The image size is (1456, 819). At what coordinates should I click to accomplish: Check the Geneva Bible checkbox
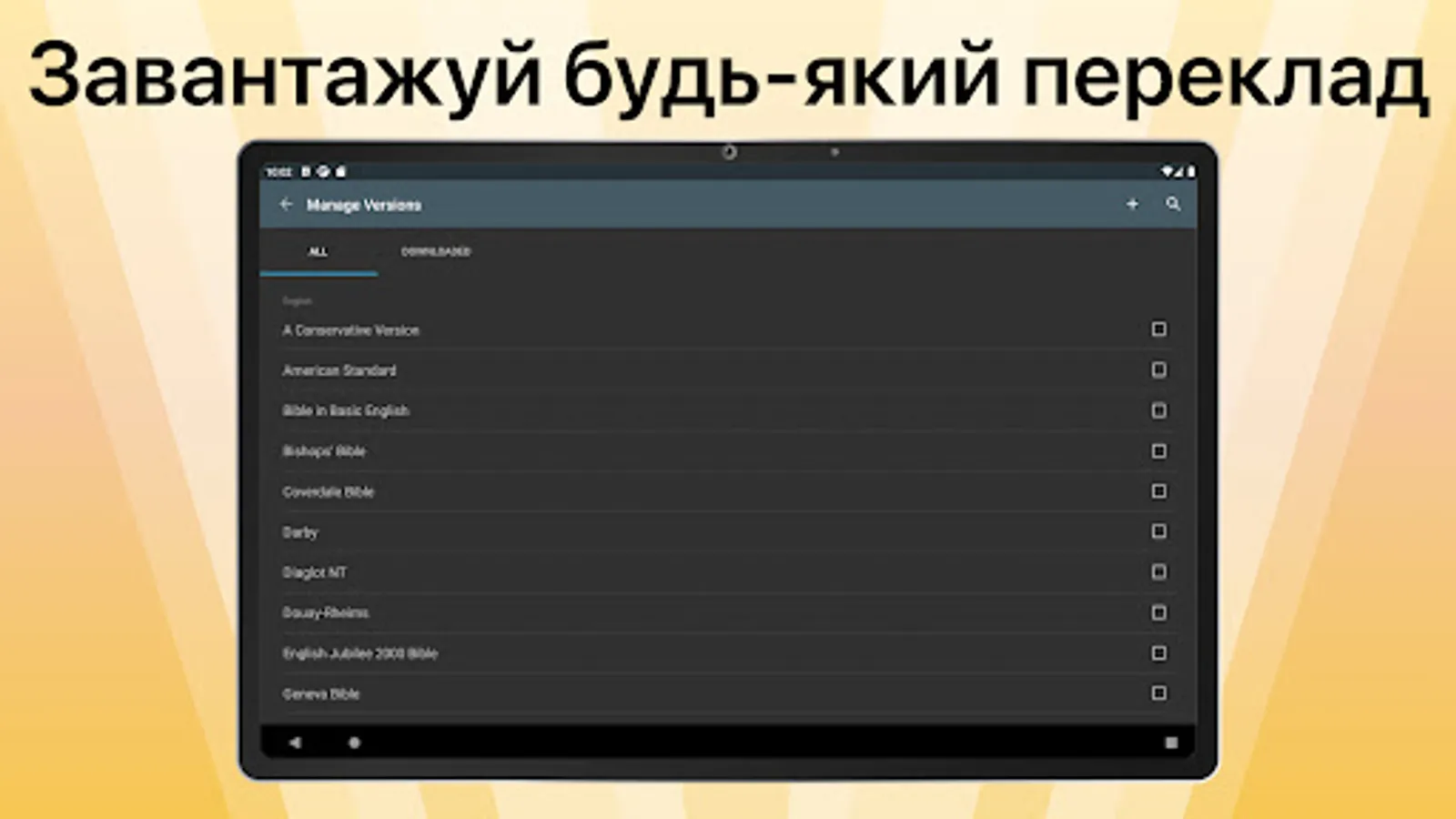(1158, 693)
